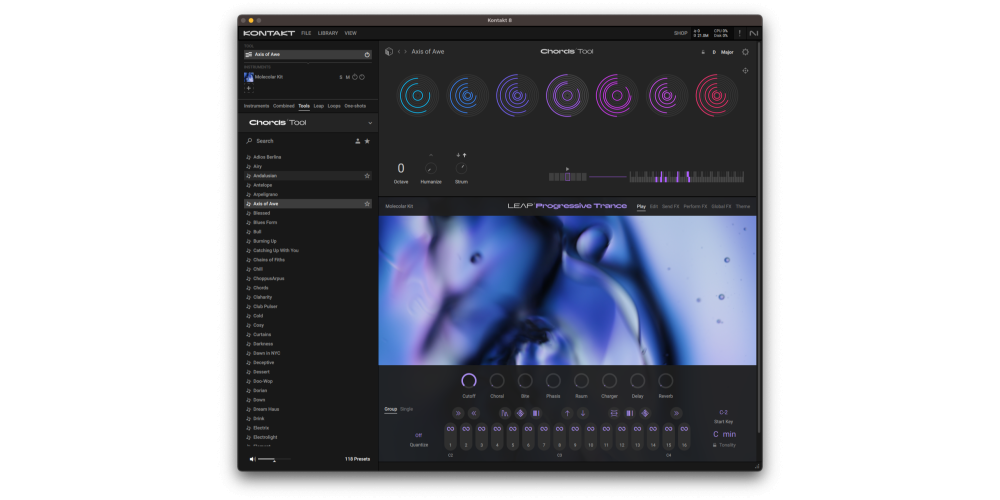Expand the Chords Tool dropdown in sidebar
1000x500 pixels.
(x=370, y=122)
